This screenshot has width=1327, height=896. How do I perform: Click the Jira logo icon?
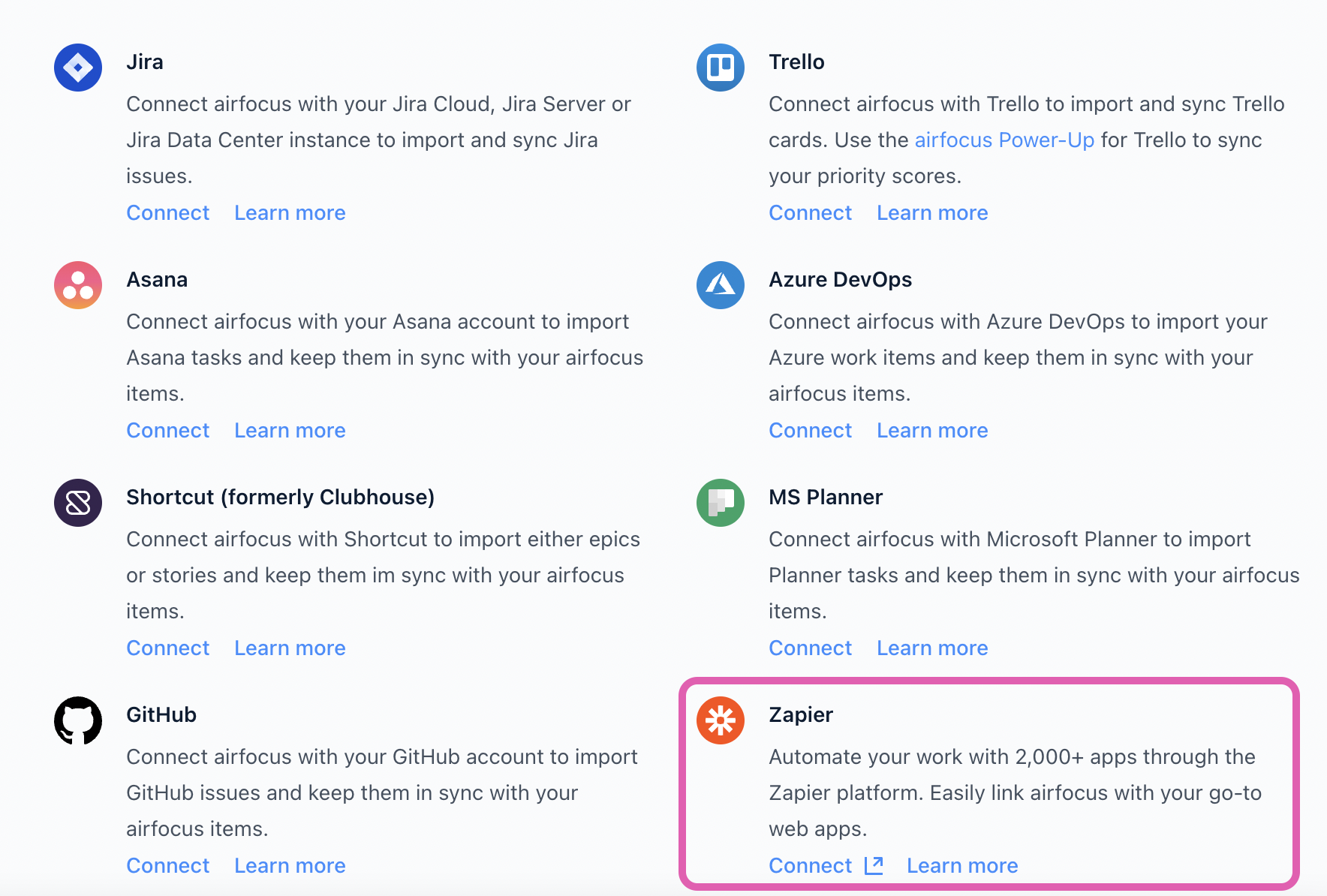pos(78,68)
